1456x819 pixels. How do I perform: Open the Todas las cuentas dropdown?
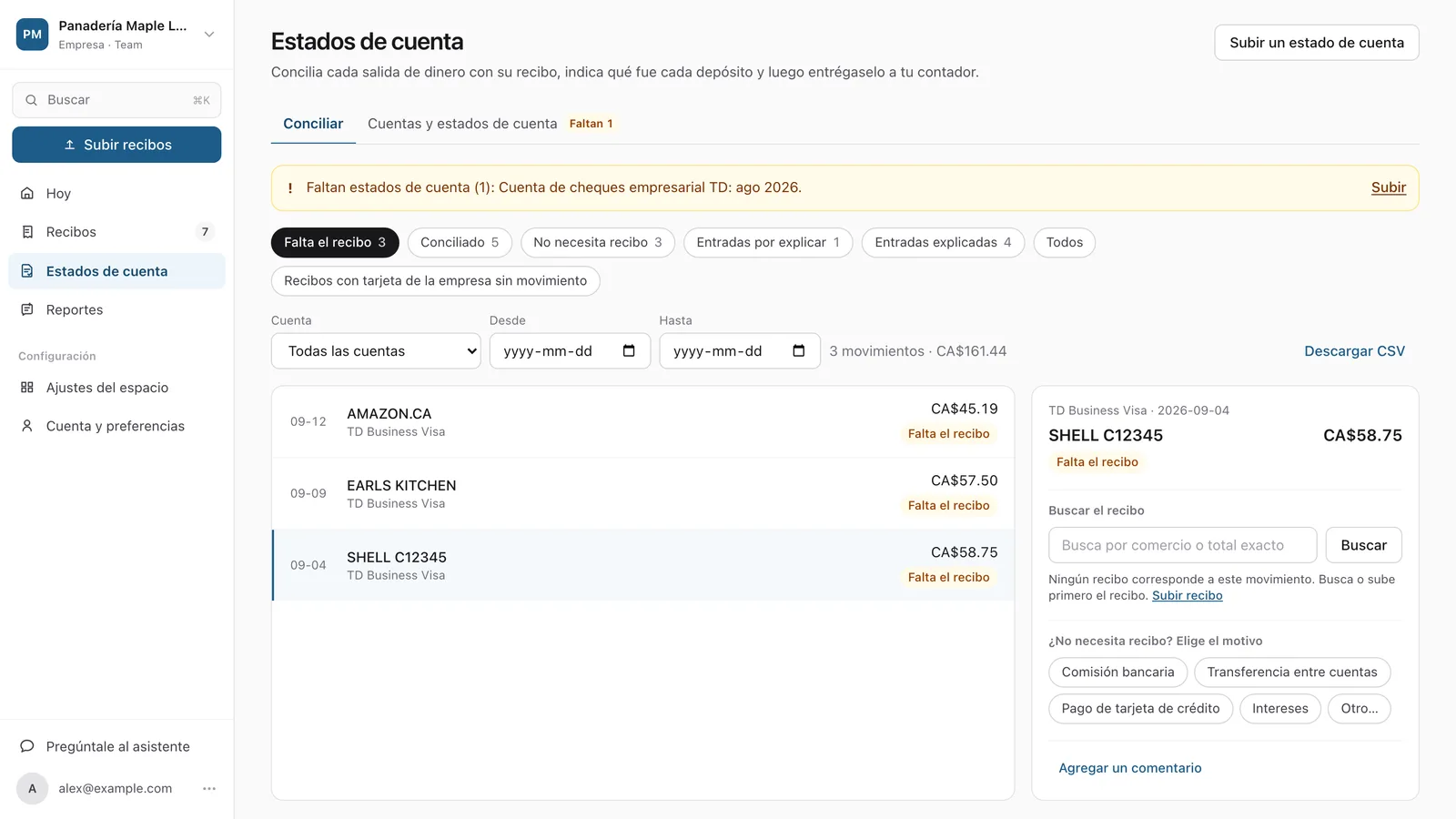click(x=376, y=351)
